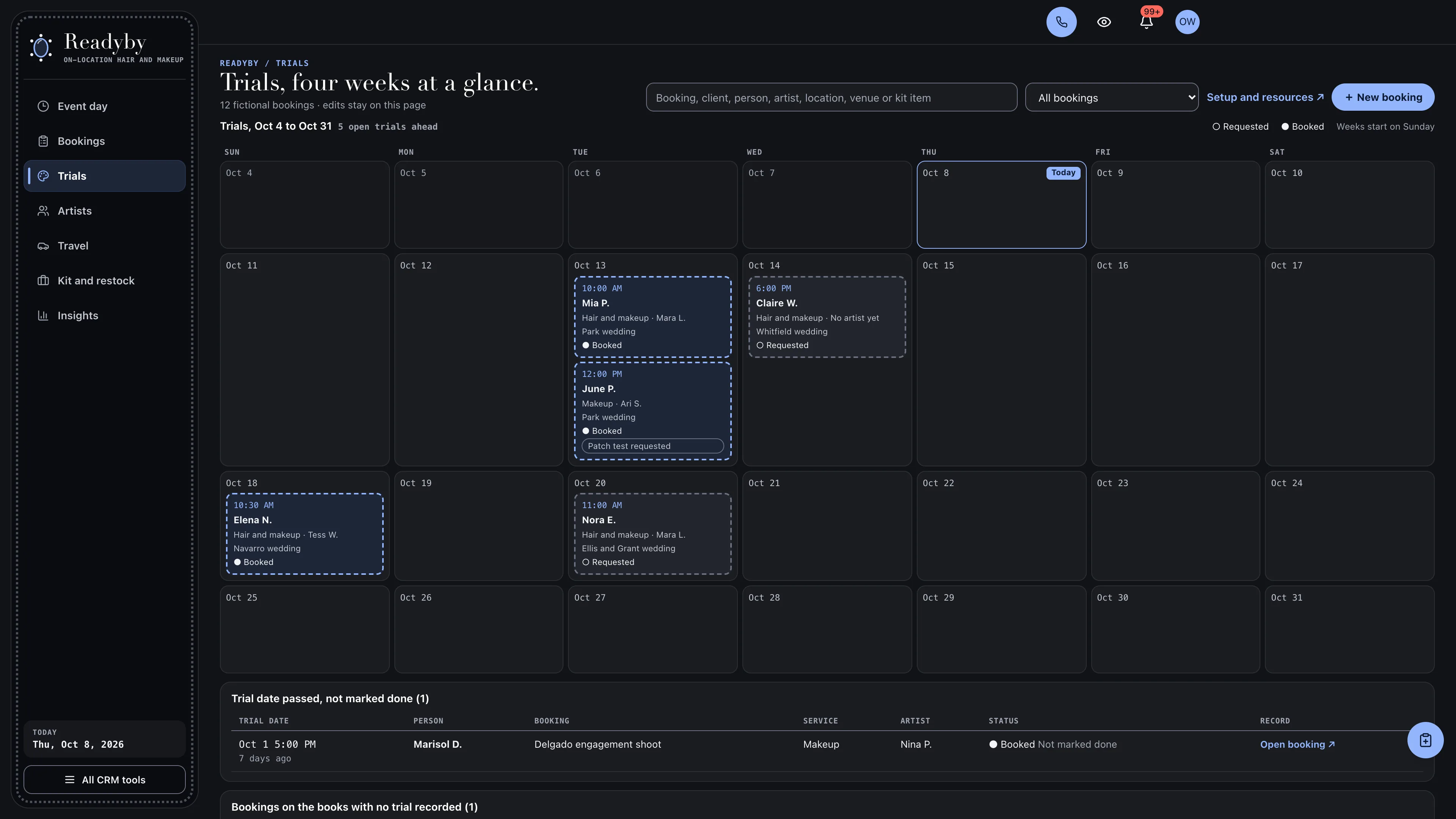Click the phone call icon button

(1061, 22)
